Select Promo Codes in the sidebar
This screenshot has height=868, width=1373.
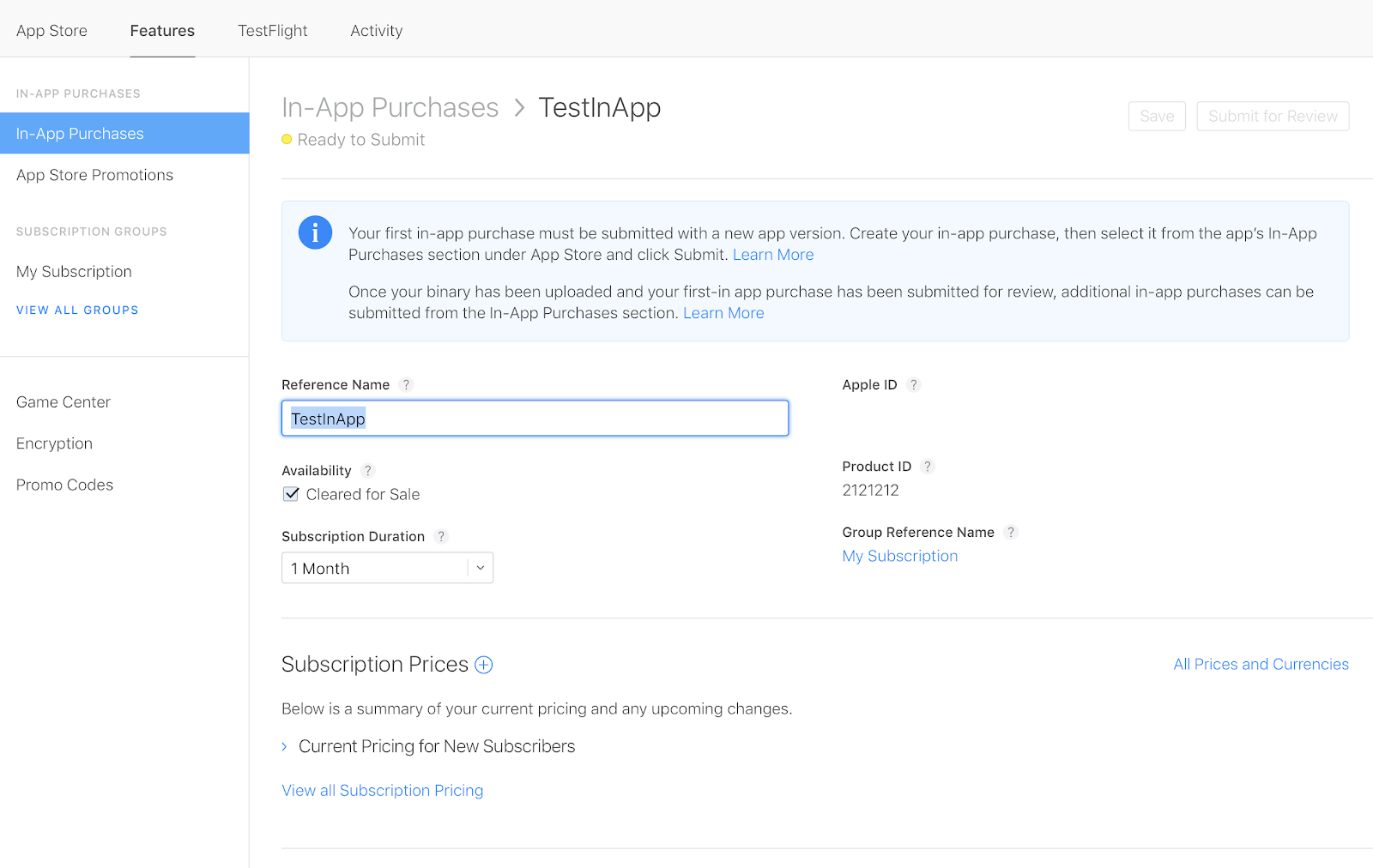pyautogui.click(x=64, y=485)
